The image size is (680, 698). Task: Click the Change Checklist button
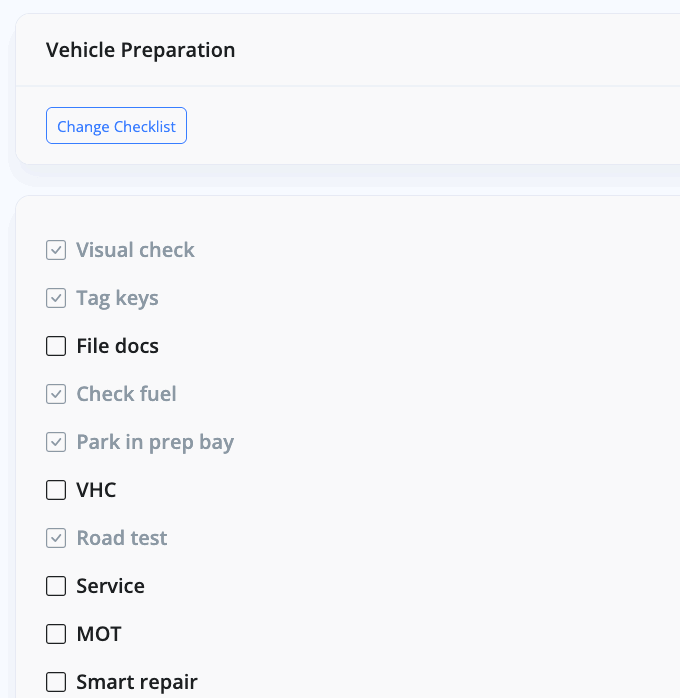pos(116,127)
